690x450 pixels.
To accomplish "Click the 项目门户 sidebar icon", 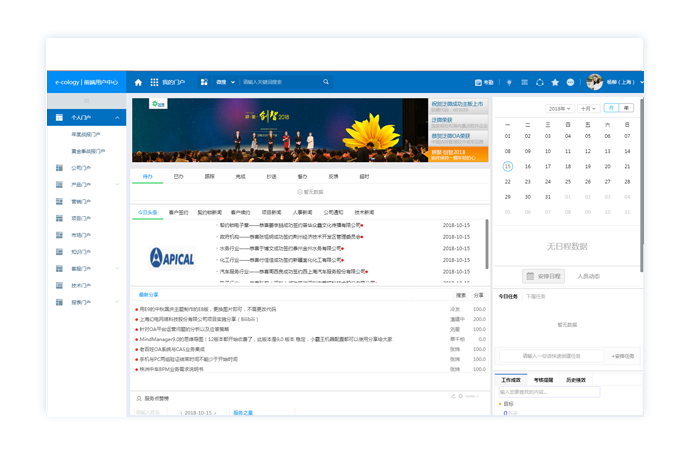I will click(59, 218).
